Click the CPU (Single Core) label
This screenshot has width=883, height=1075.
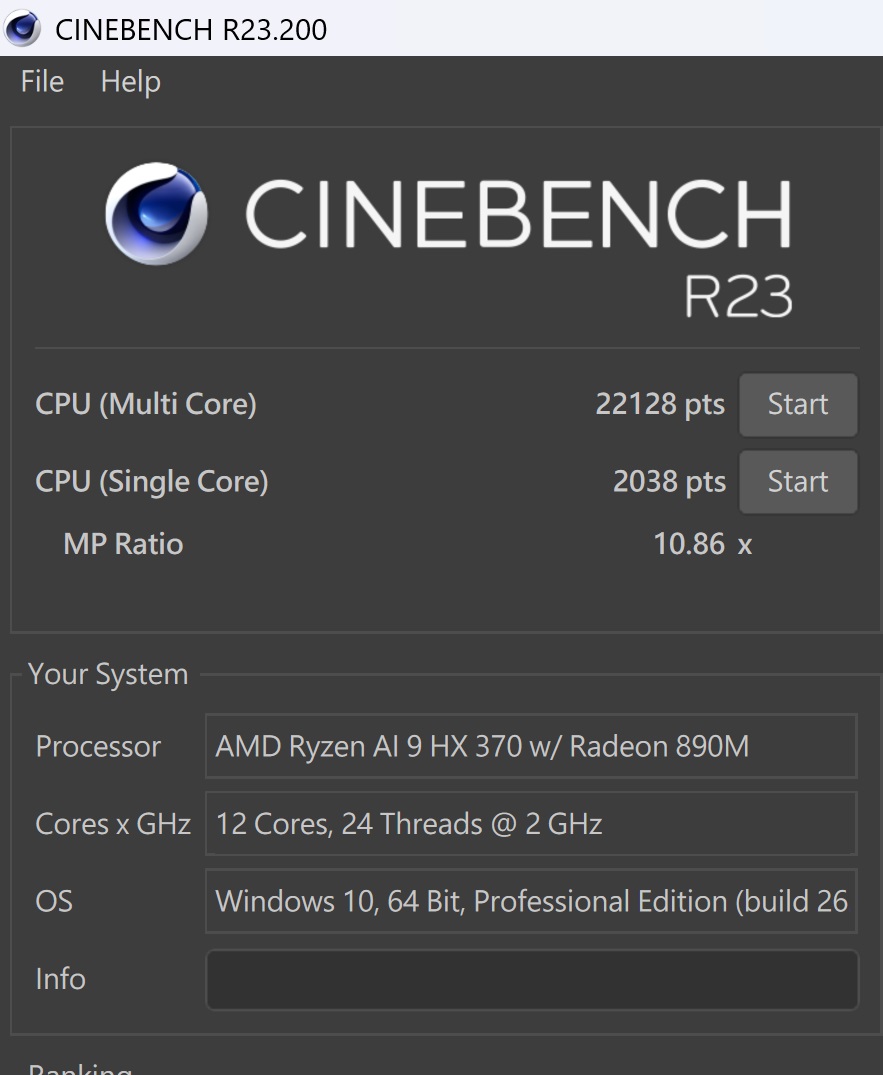click(x=151, y=481)
